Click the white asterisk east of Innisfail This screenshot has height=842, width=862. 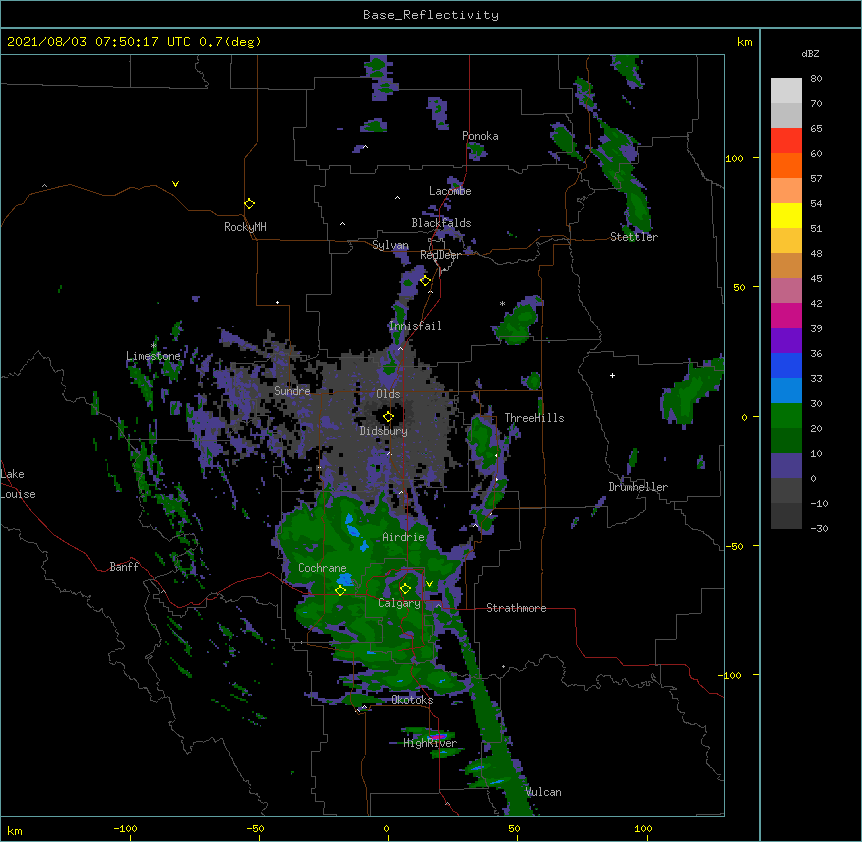tap(502, 303)
